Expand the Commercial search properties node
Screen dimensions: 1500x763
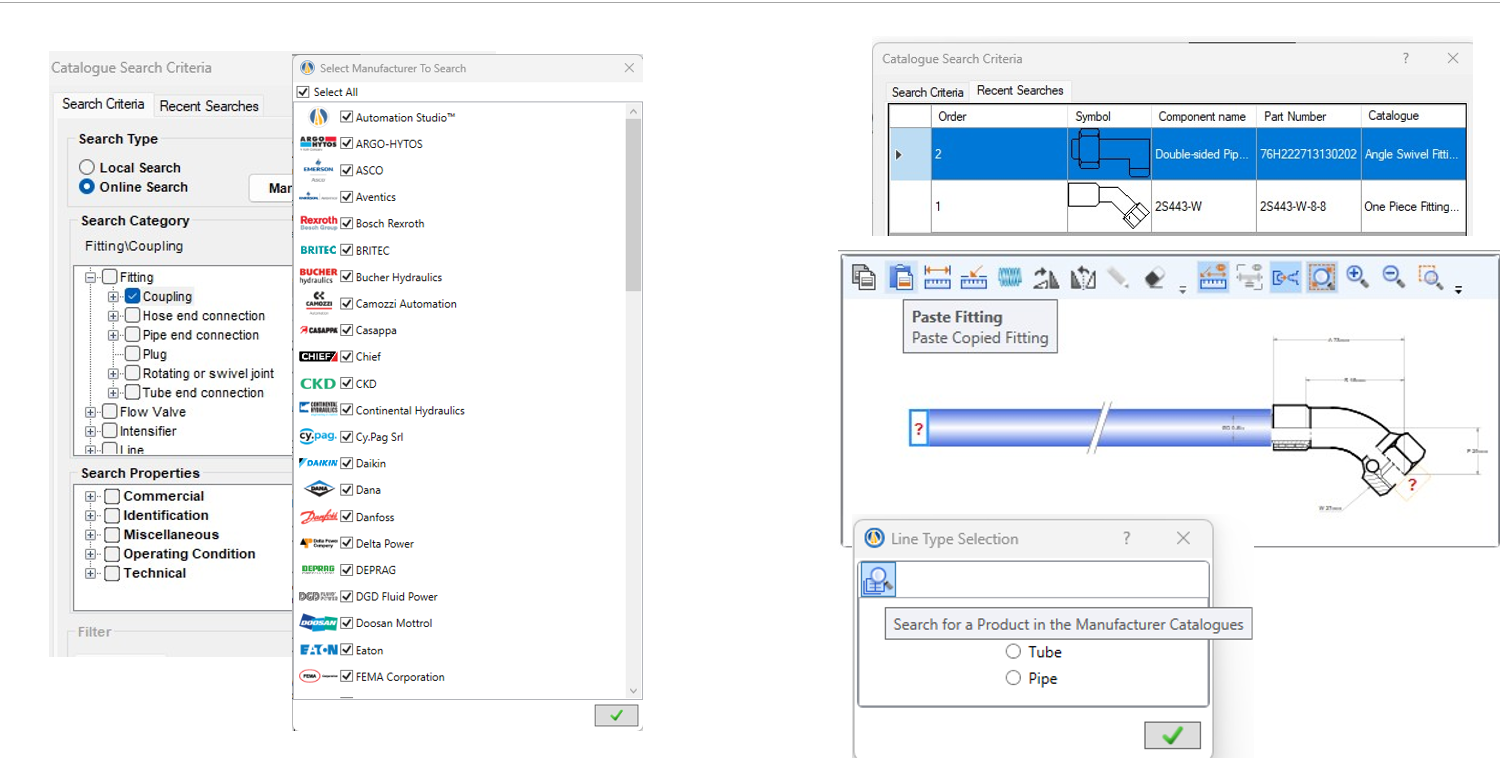(x=91, y=496)
